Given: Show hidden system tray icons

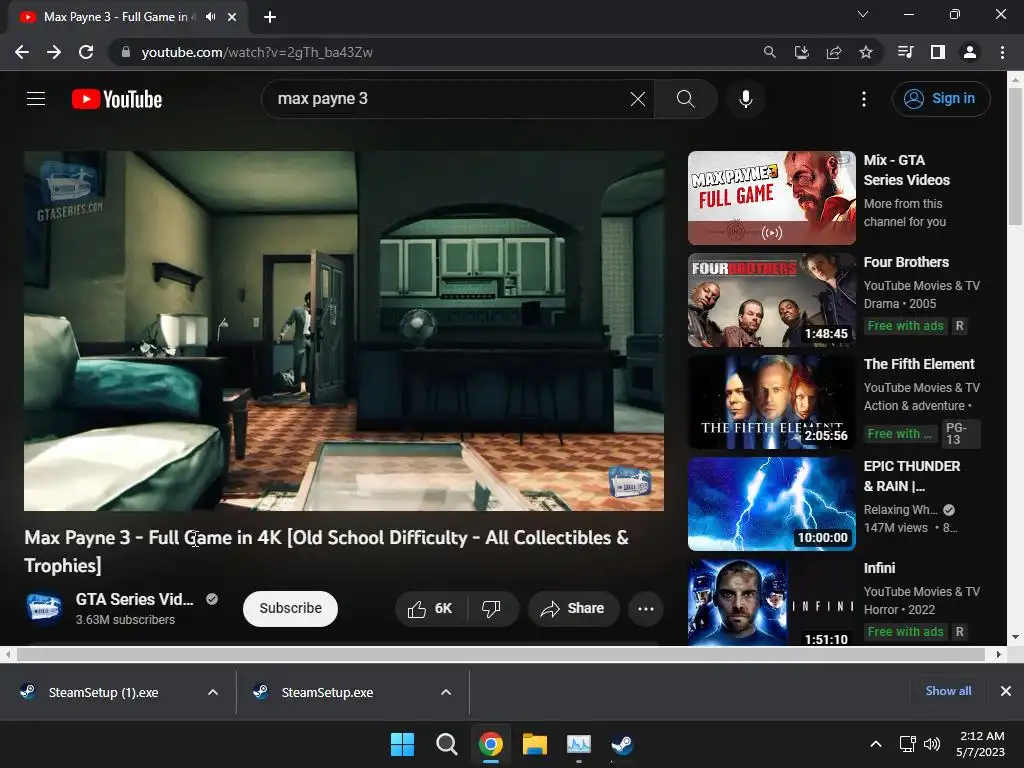Looking at the screenshot, I should pyautogui.click(x=876, y=744).
